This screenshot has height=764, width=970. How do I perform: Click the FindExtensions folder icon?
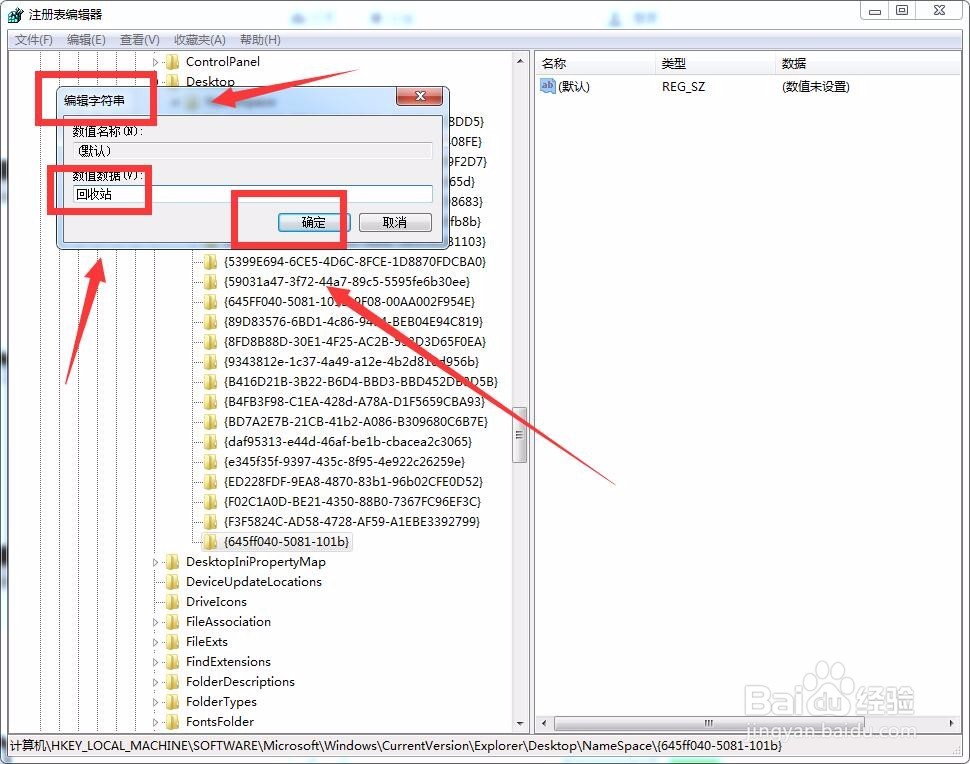pyautogui.click(x=173, y=662)
